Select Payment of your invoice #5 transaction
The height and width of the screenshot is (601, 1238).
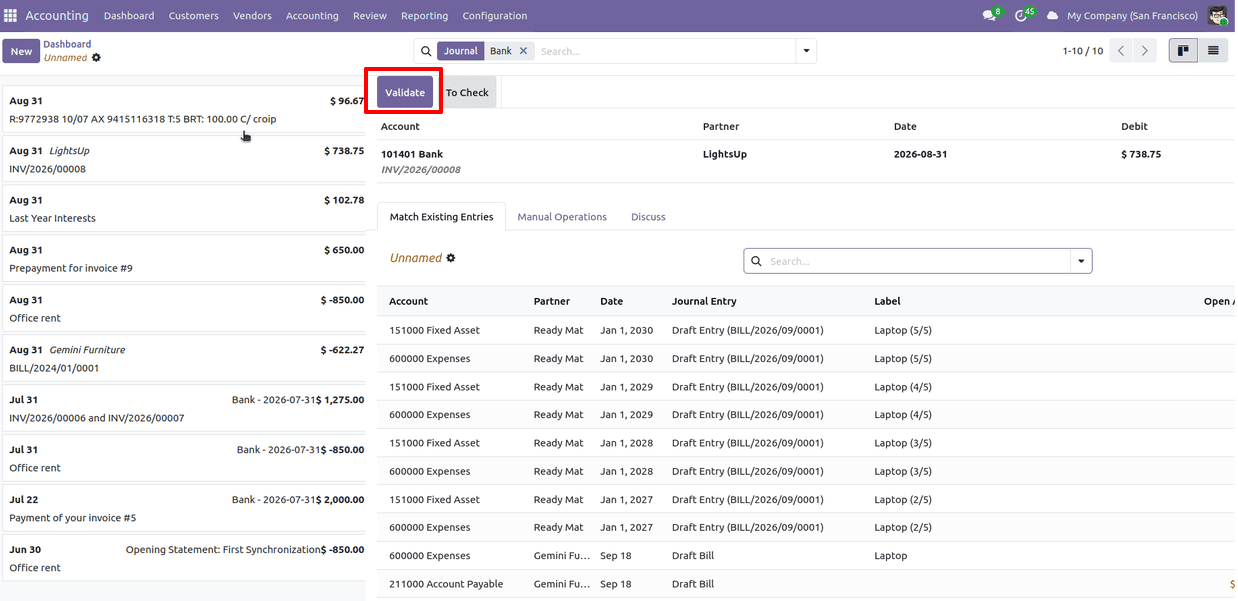[186, 509]
